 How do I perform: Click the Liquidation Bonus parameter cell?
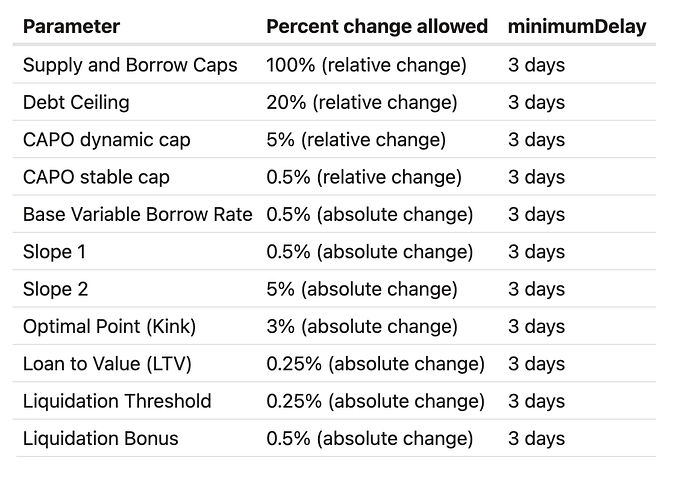click(x=100, y=438)
